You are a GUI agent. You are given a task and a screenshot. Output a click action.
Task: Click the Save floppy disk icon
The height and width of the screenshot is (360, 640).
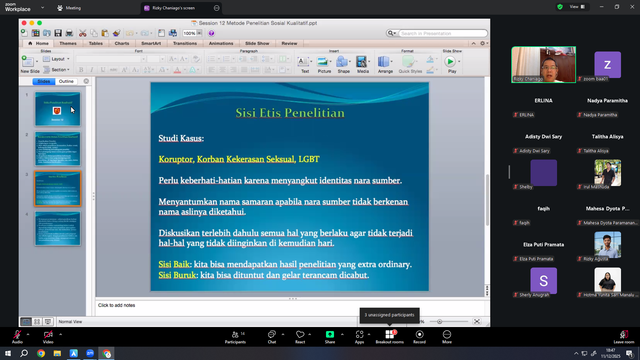[58, 33]
